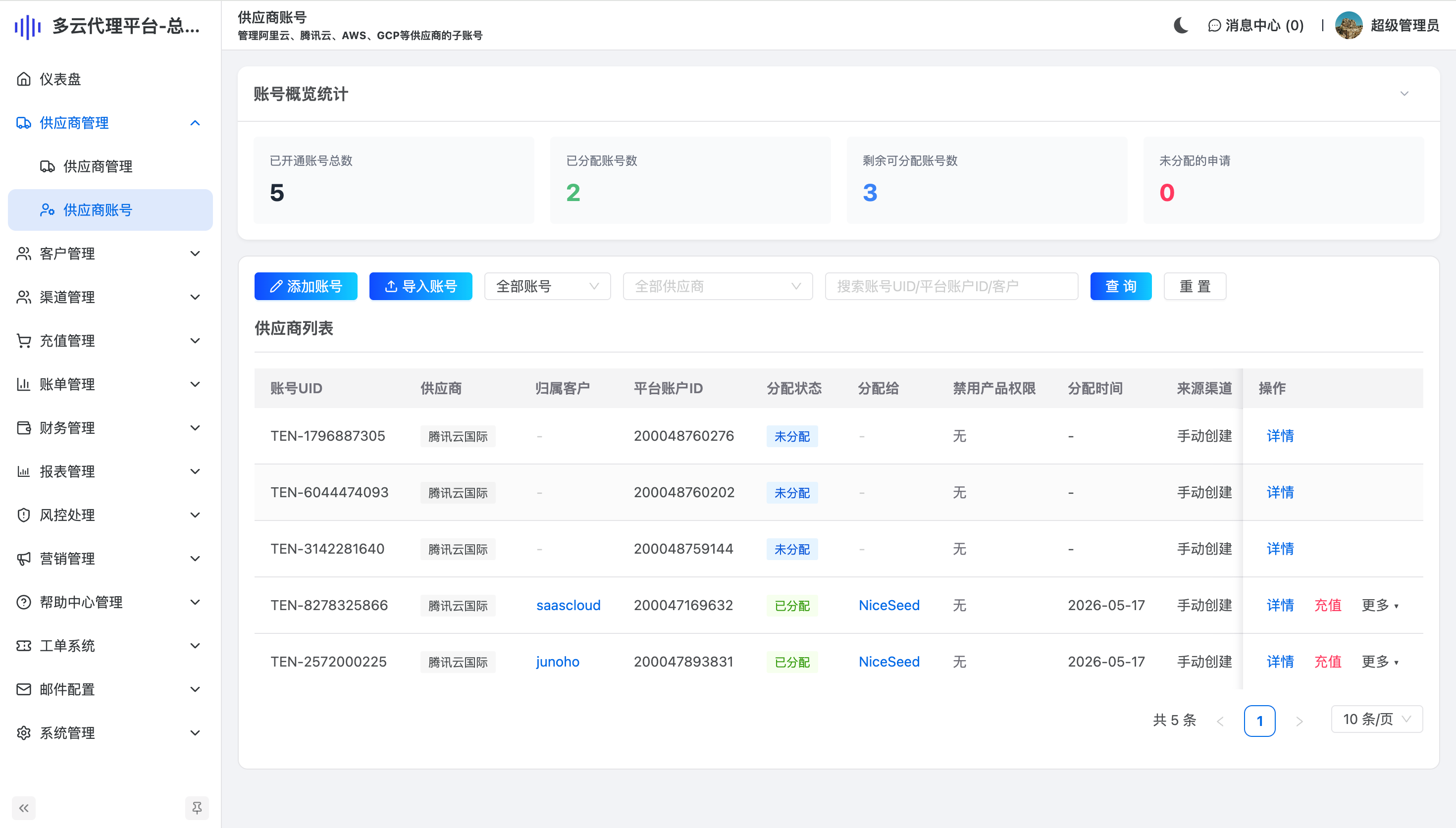
Task: Open the 工单系统 menu
Action: 110,646
